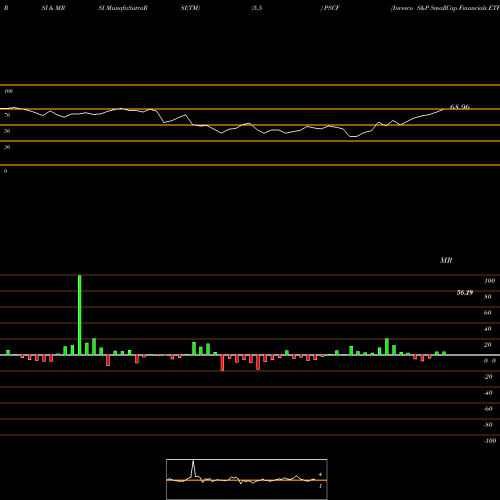Click the RSI axis label 30
The height and width of the screenshot is (500, 500).
coord(7,147)
